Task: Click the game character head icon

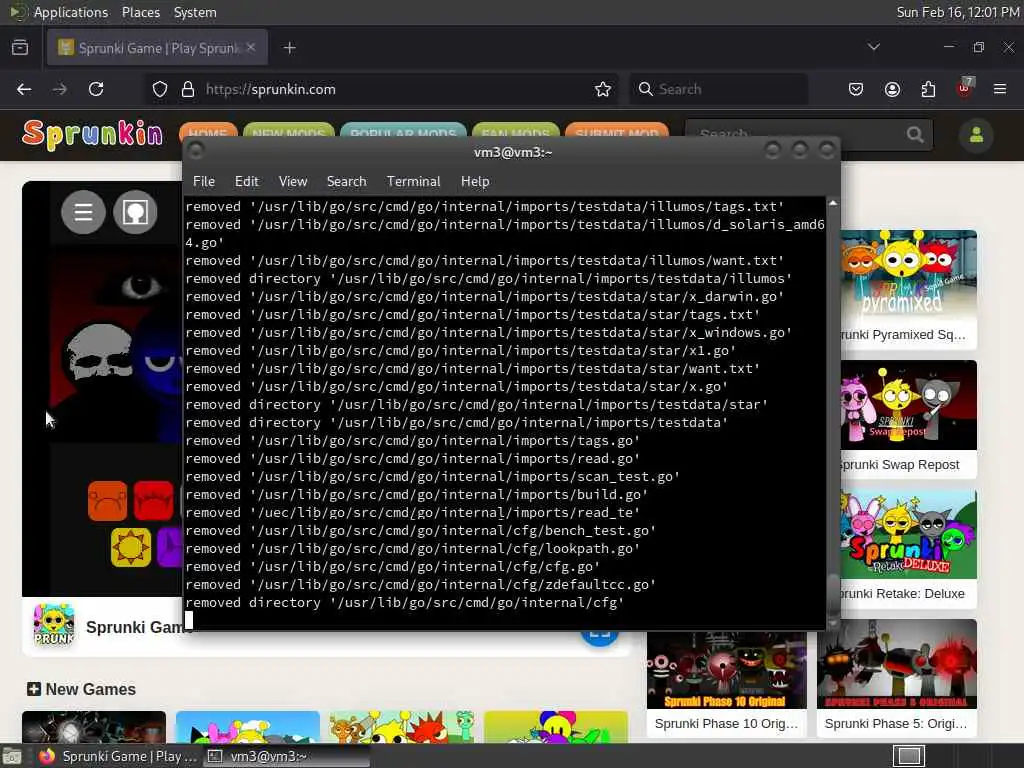Action: pos(135,212)
